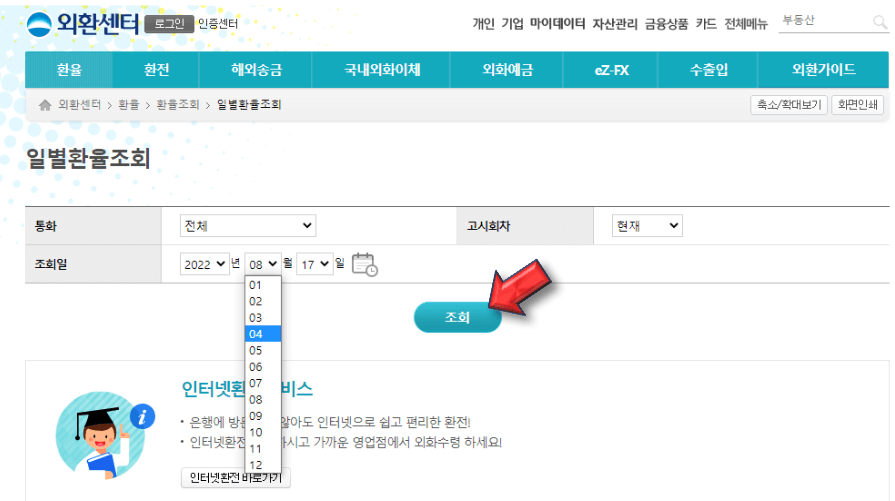Click the 로그인 button
895x501 pixels.
169,24
